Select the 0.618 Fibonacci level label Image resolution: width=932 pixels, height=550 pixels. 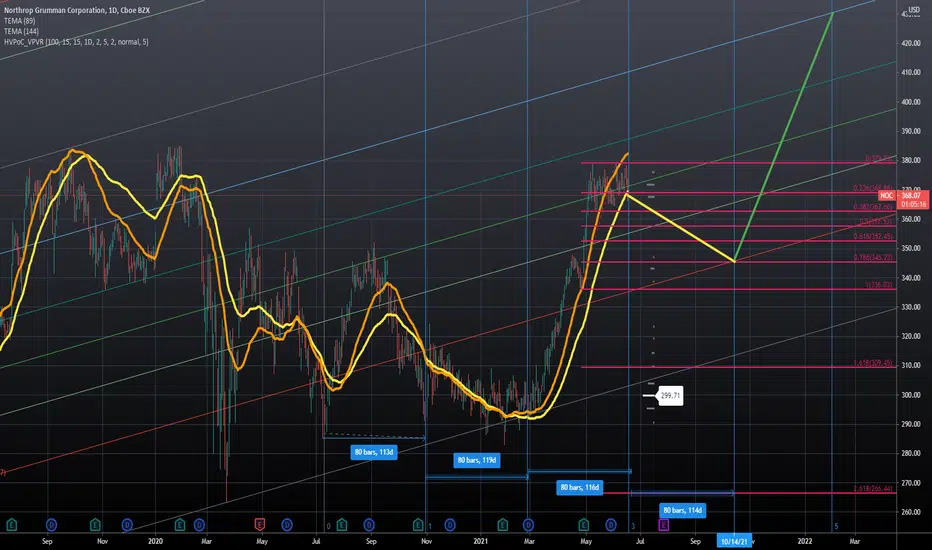point(873,237)
